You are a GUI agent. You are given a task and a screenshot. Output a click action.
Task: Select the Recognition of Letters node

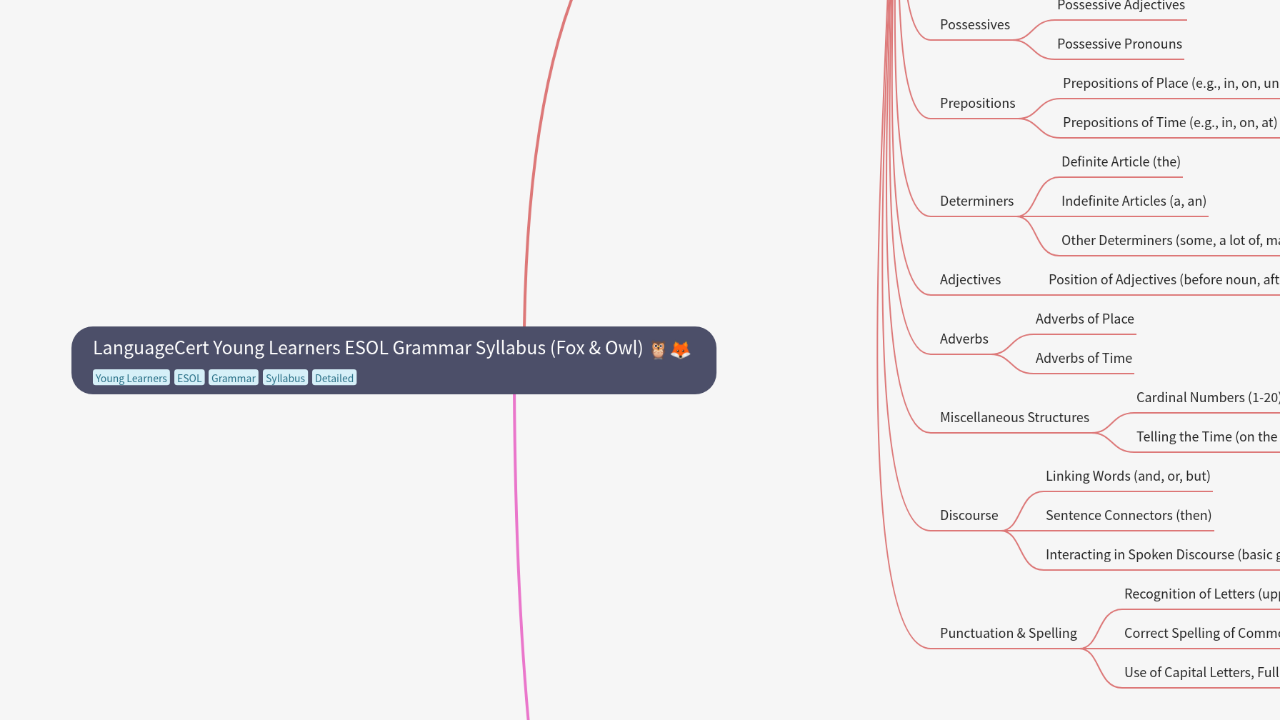[x=1202, y=594]
